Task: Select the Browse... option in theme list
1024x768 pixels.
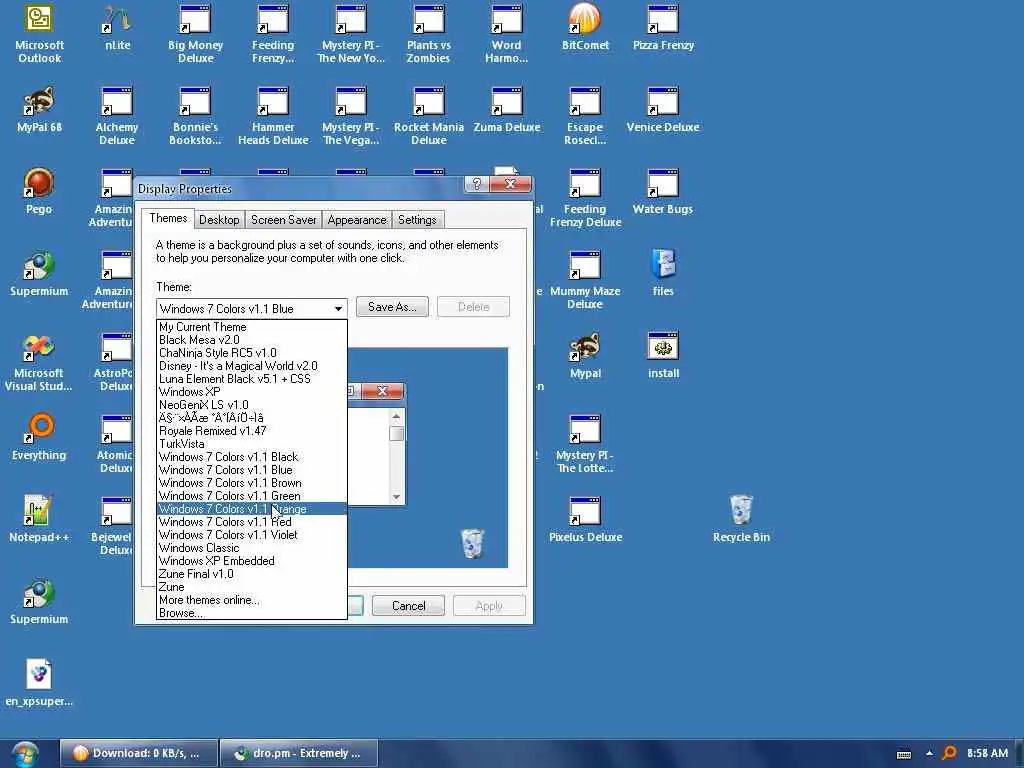Action: [251, 613]
